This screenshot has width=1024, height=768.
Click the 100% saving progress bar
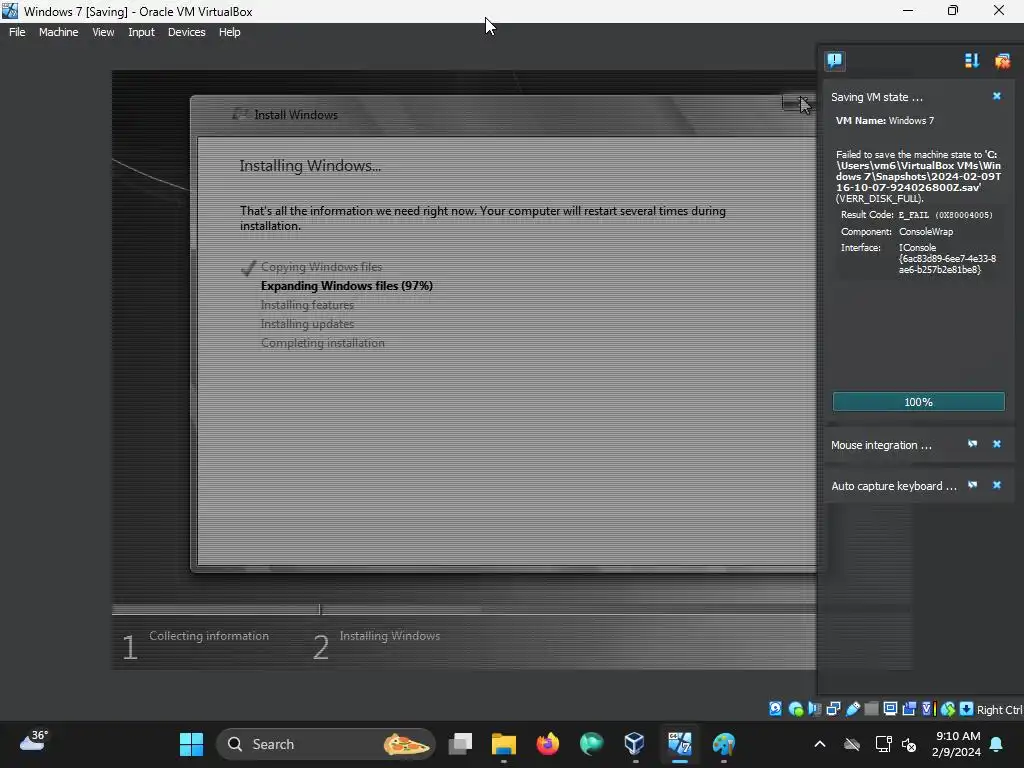918,402
